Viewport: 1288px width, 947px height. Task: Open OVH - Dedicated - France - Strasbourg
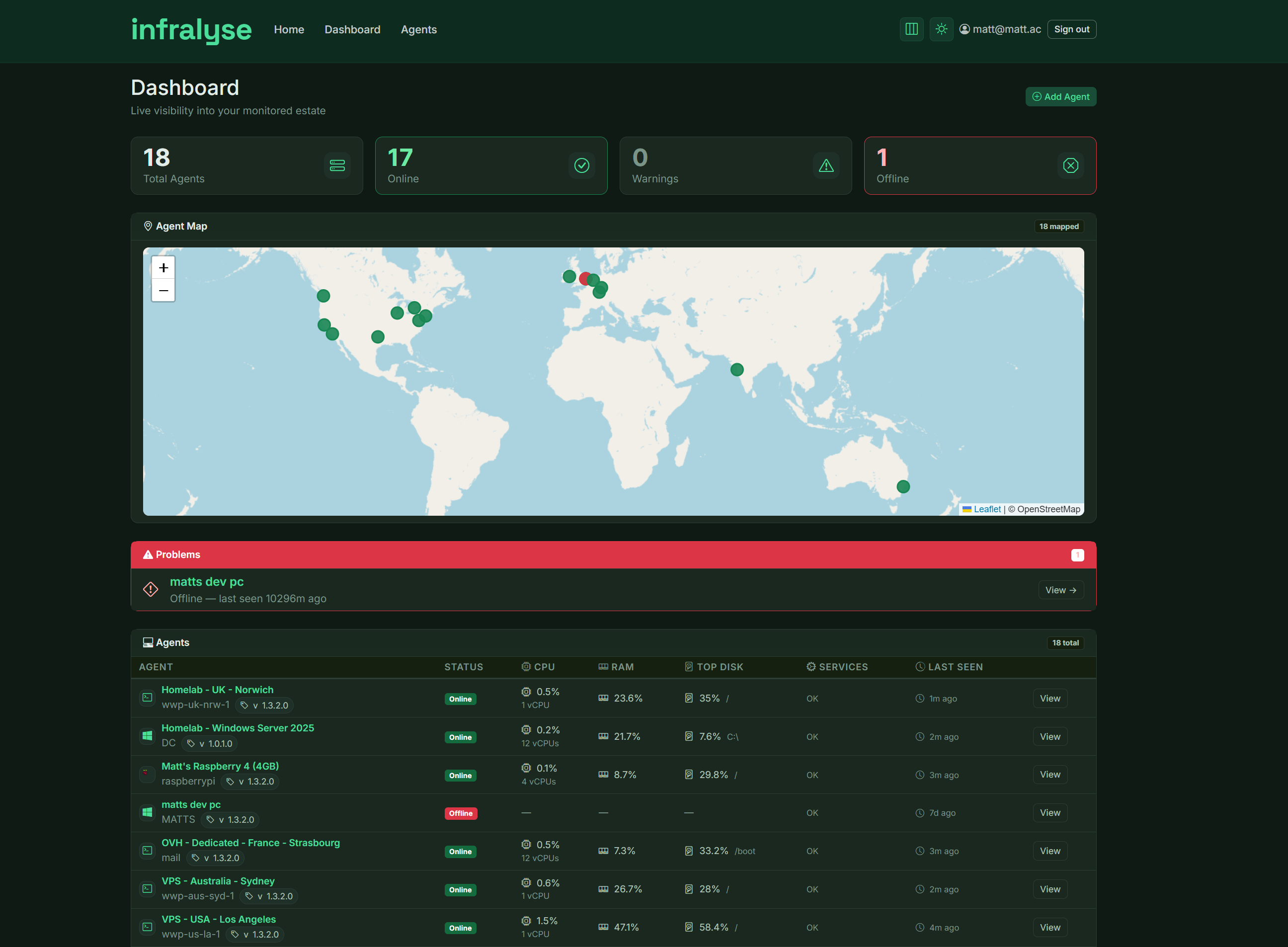click(x=250, y=843)
